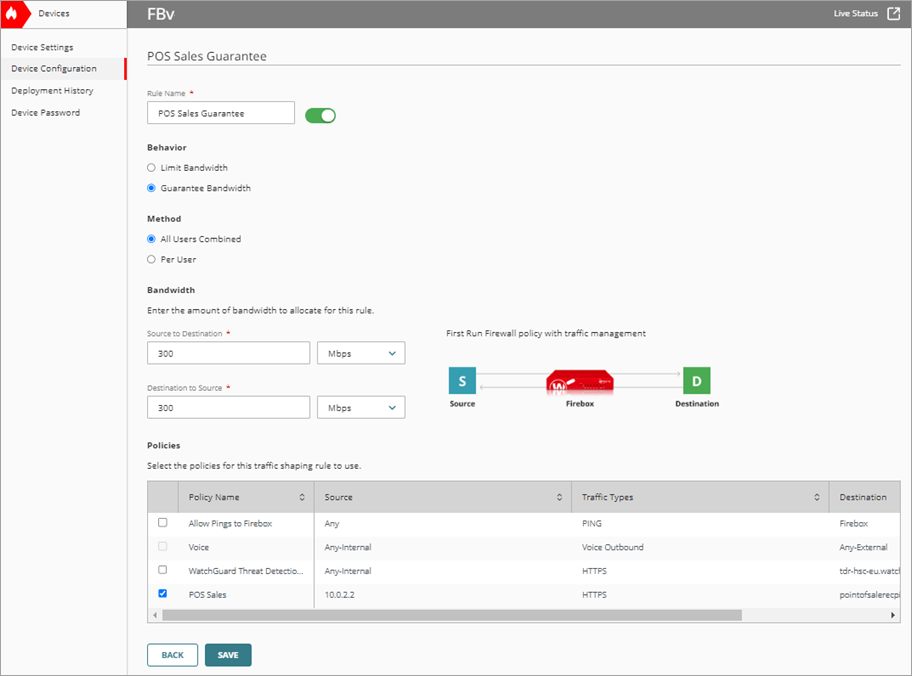The height and width of the screenshot is (676, 912).
Task: Click the Firebox device icon in diagram
Action: click(580, 383)
